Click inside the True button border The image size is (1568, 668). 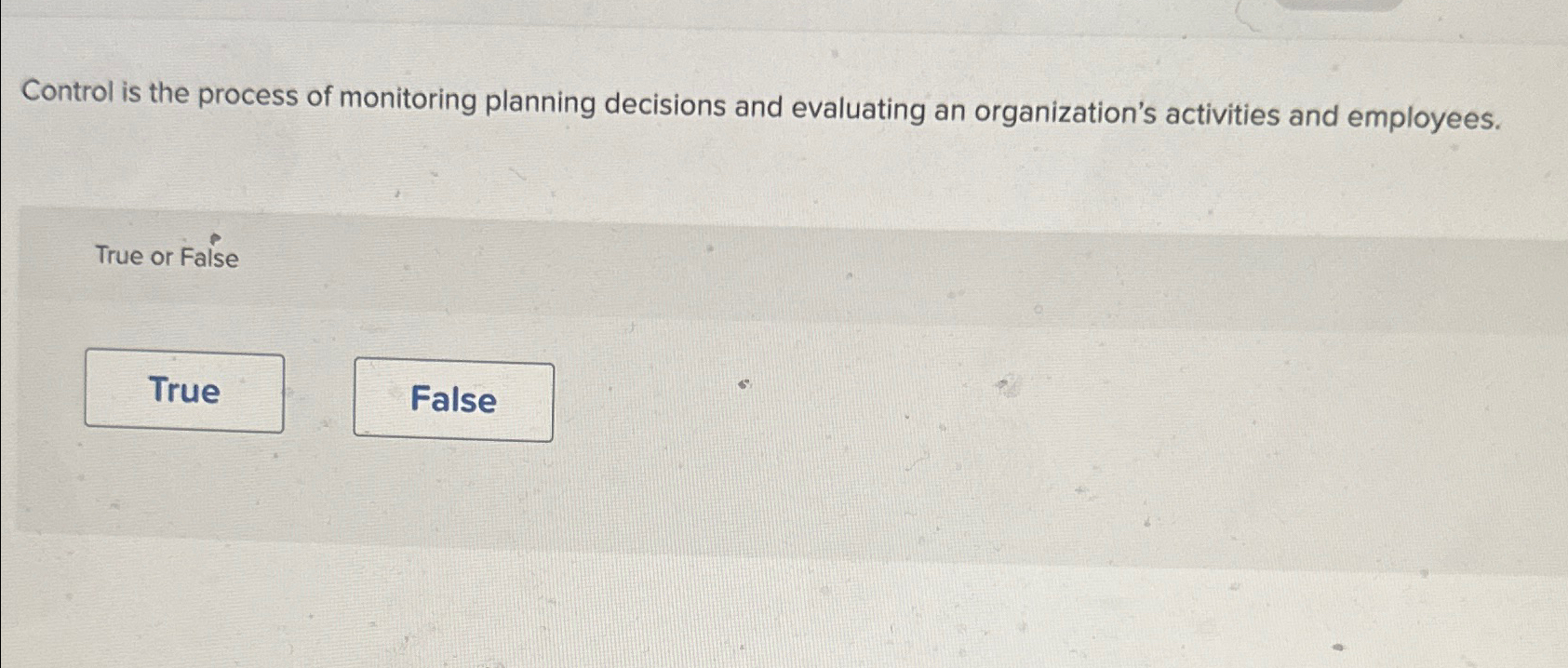pos(183,392)
